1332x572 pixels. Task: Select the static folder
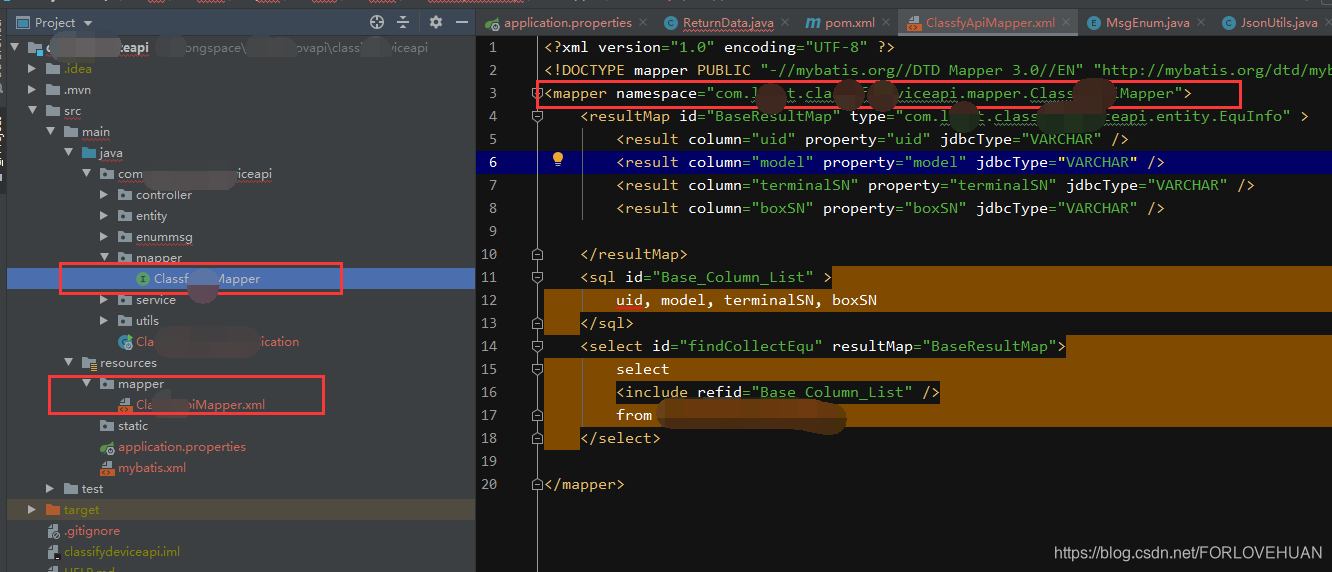[x=133, y=426]
